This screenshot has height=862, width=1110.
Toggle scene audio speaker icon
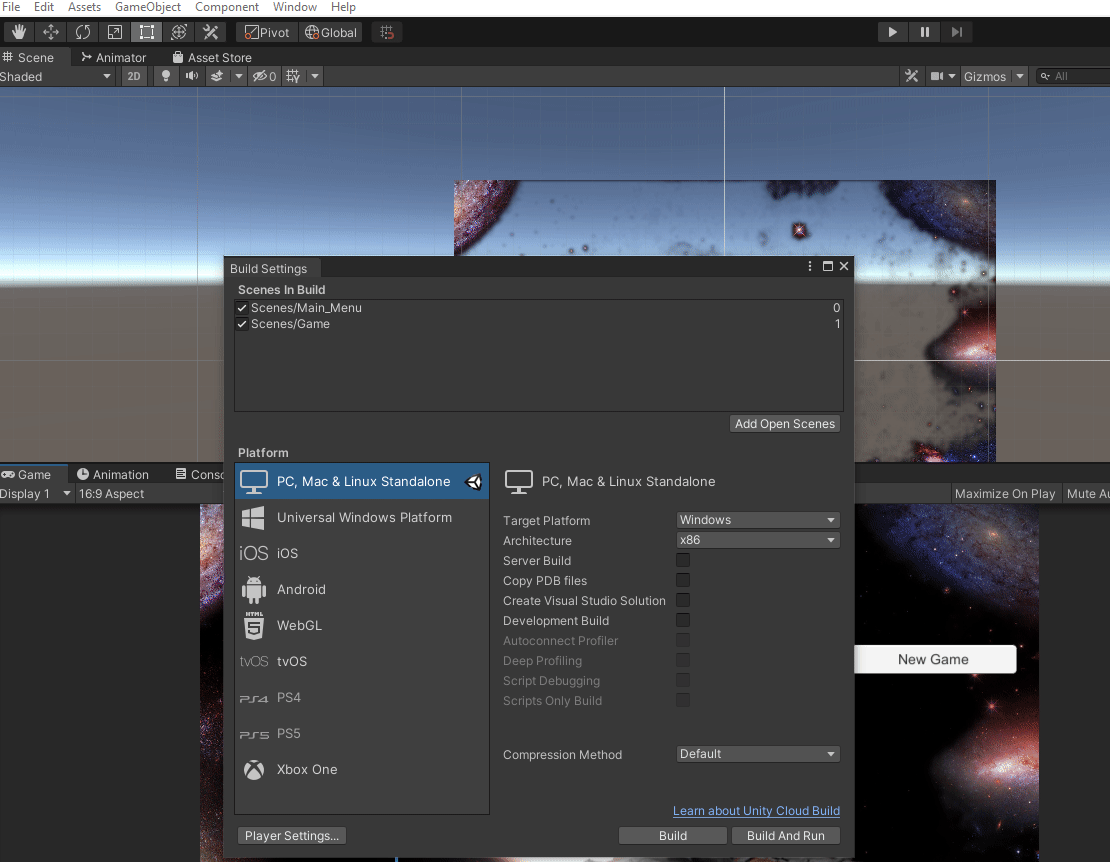[x=191, y=76]
